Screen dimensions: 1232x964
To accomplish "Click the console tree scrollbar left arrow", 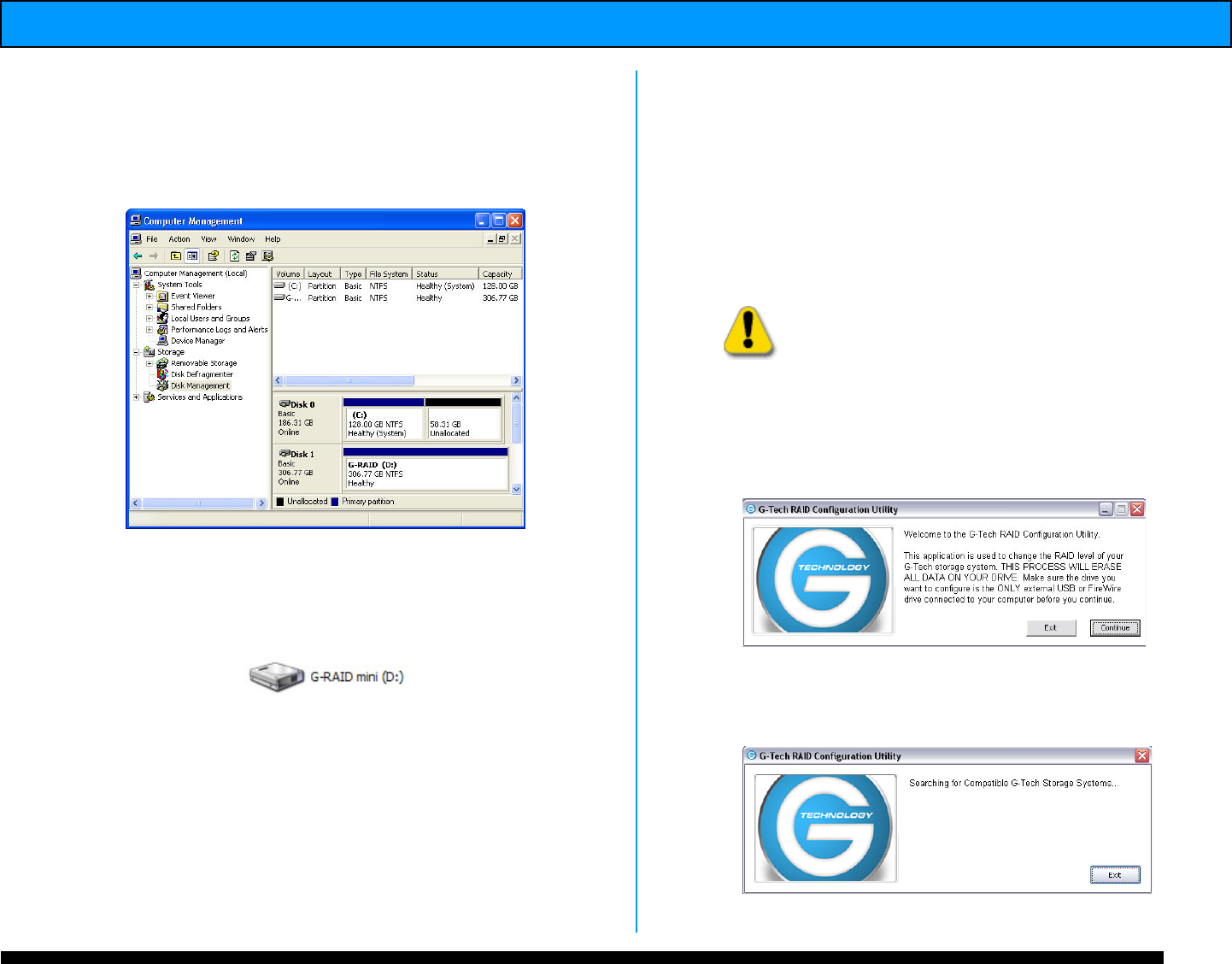I will click(136, 503).
